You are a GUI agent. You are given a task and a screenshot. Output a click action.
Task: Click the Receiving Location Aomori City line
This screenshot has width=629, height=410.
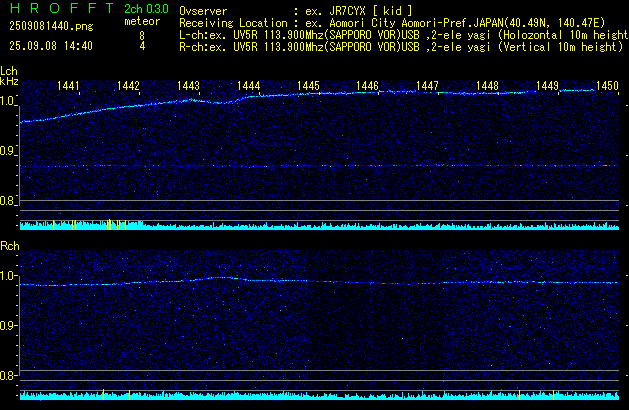tap(392, 23)
